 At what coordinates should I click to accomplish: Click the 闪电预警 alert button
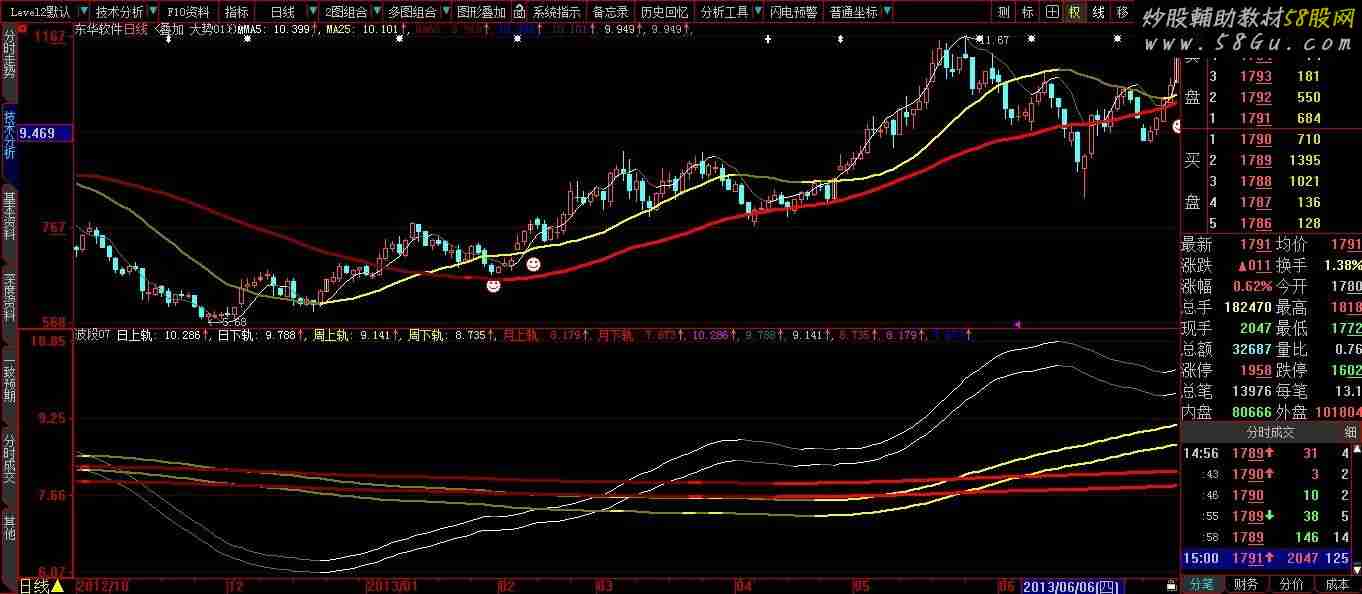click(794, 12)
